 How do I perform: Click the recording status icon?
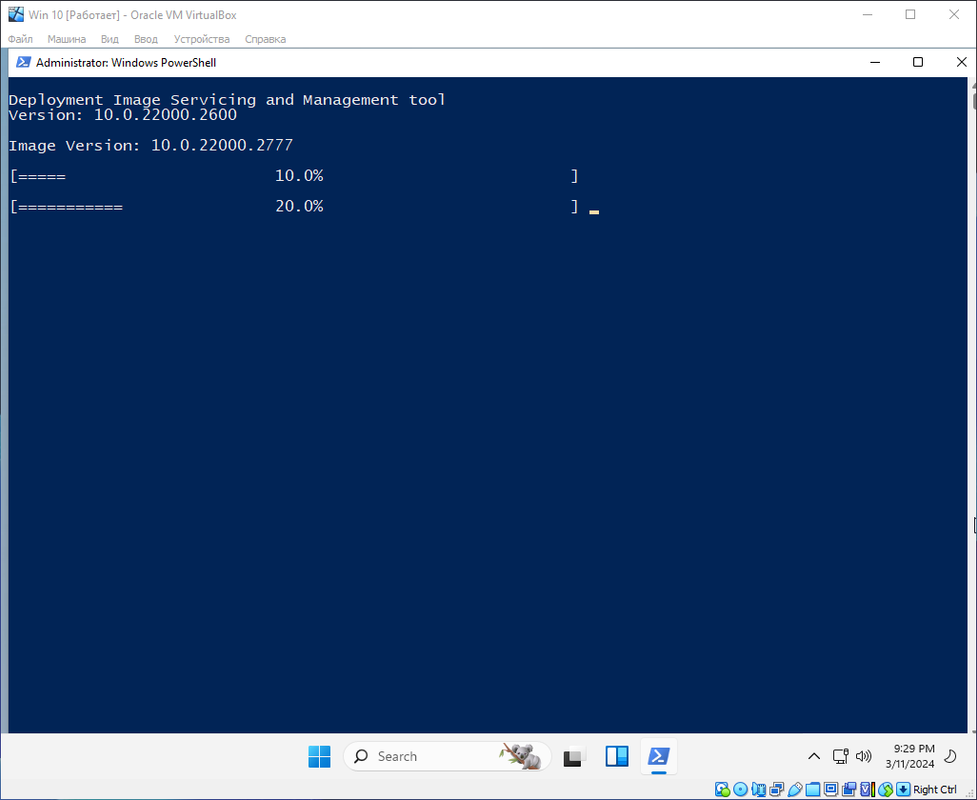click(849, 789)
